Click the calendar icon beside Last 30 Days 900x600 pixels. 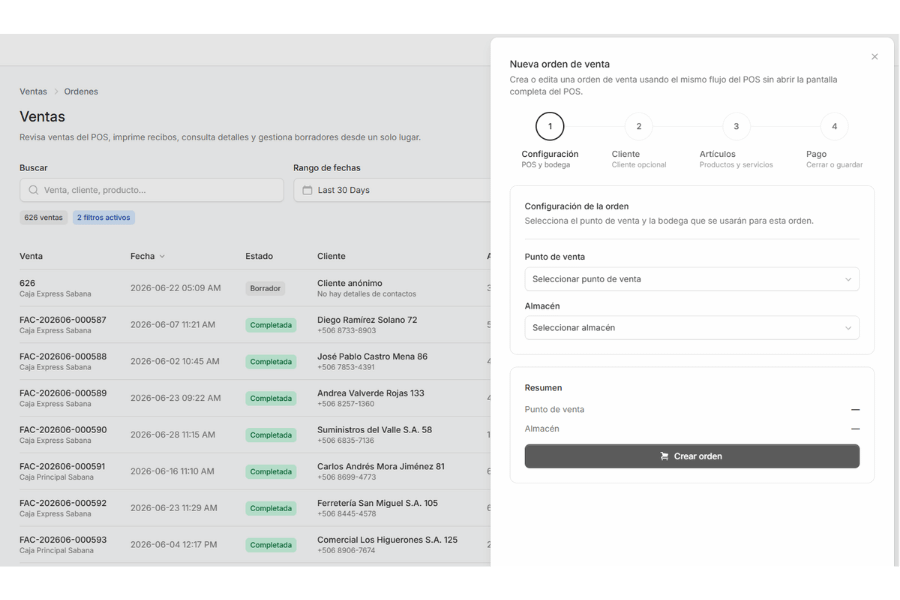coord(307,190)
